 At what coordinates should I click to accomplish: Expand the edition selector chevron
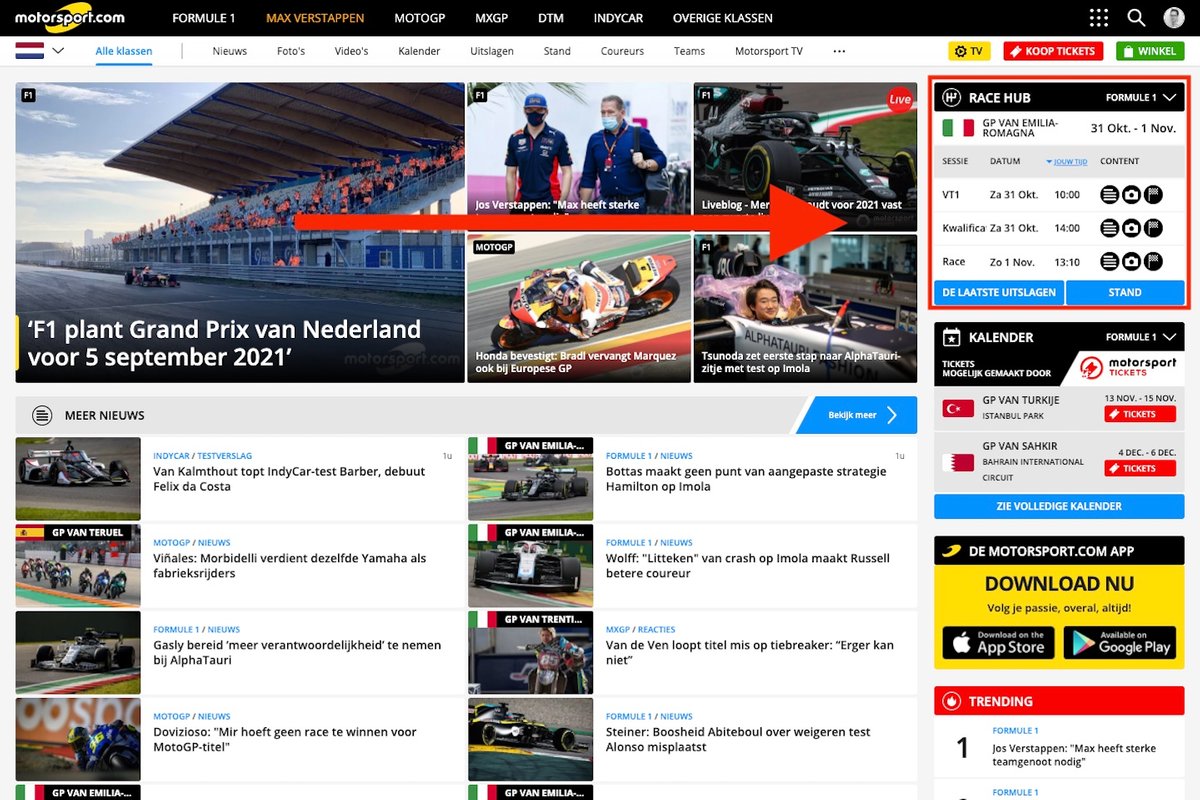tap(58, 50)
